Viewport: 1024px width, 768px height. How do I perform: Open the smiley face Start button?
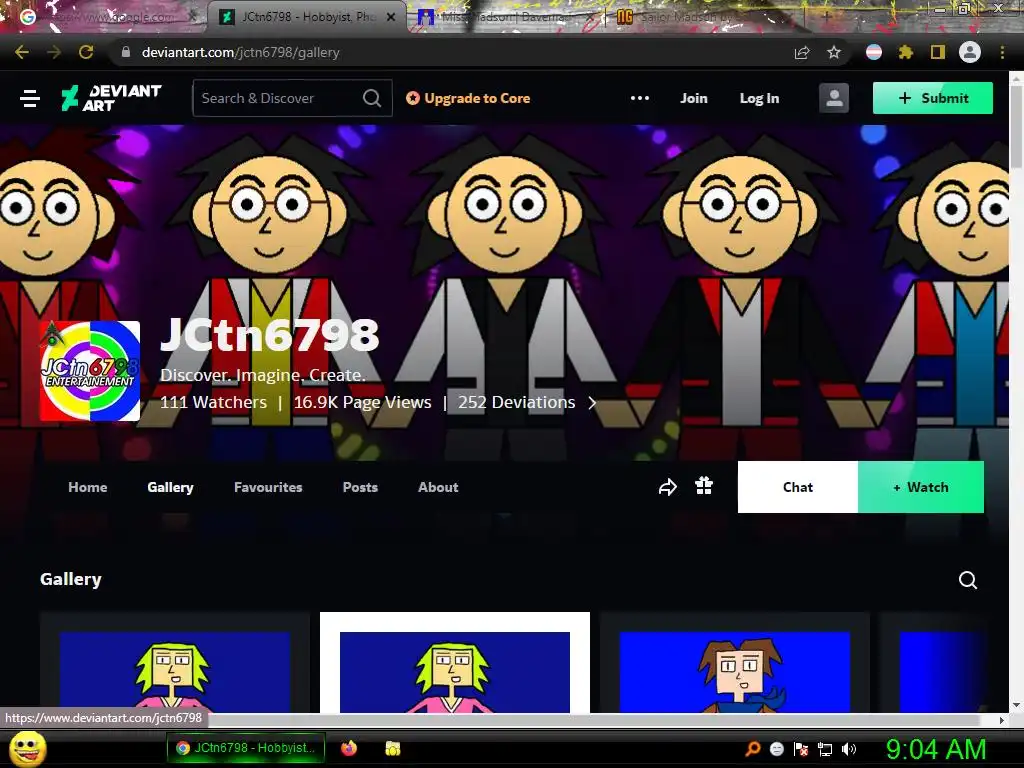point(28,748)
